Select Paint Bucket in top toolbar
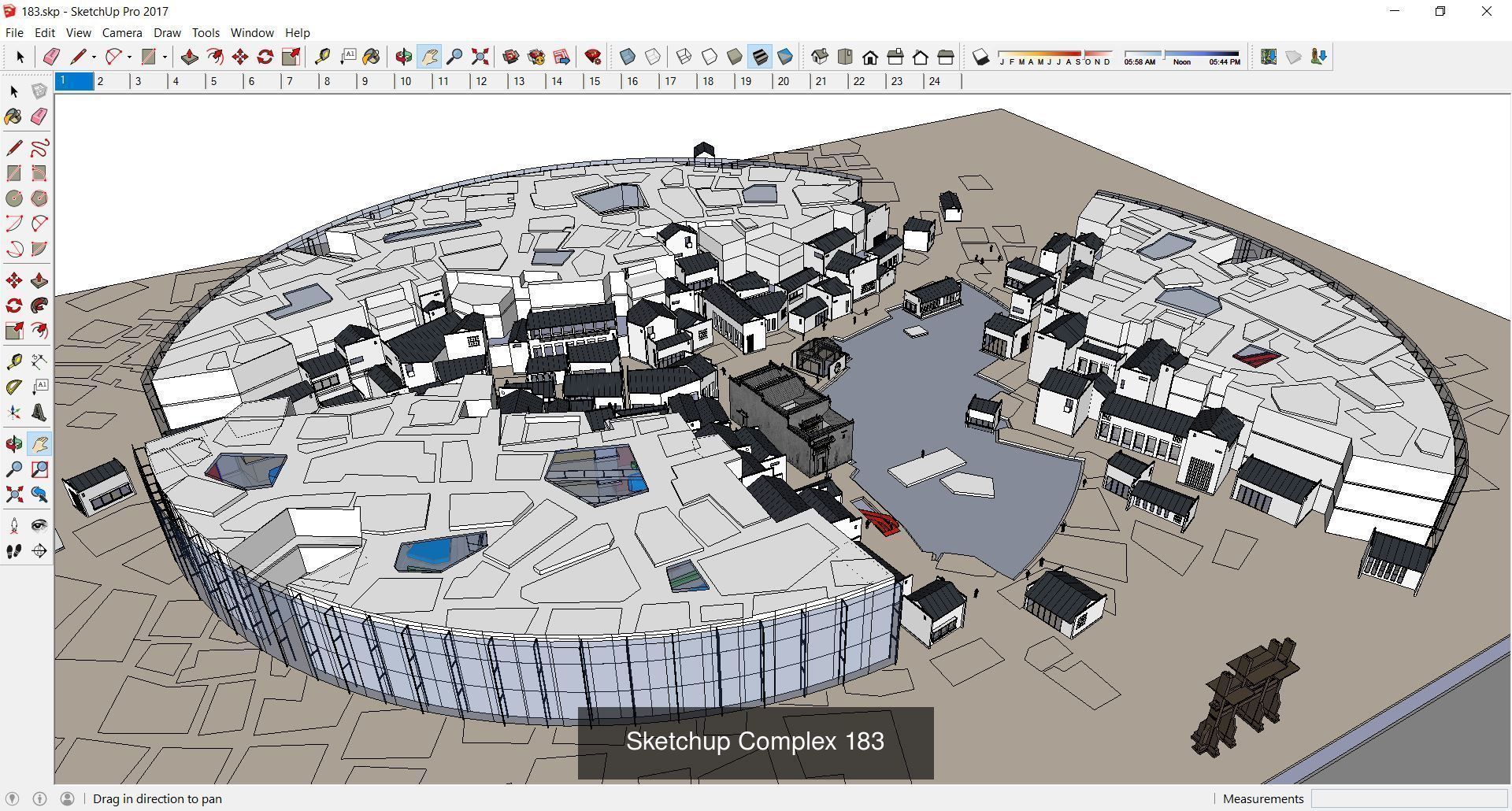The width and height of the screenshot is (1512, 811). (372, 57)
